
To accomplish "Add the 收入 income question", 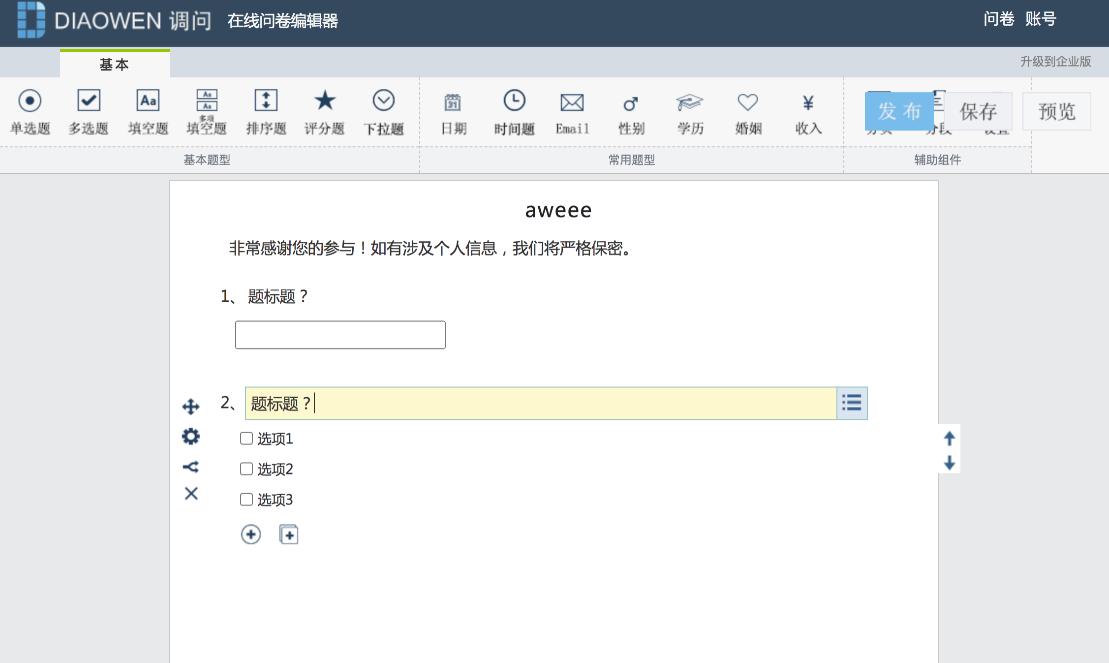I will pyautogui.click(x=807, y=110).
